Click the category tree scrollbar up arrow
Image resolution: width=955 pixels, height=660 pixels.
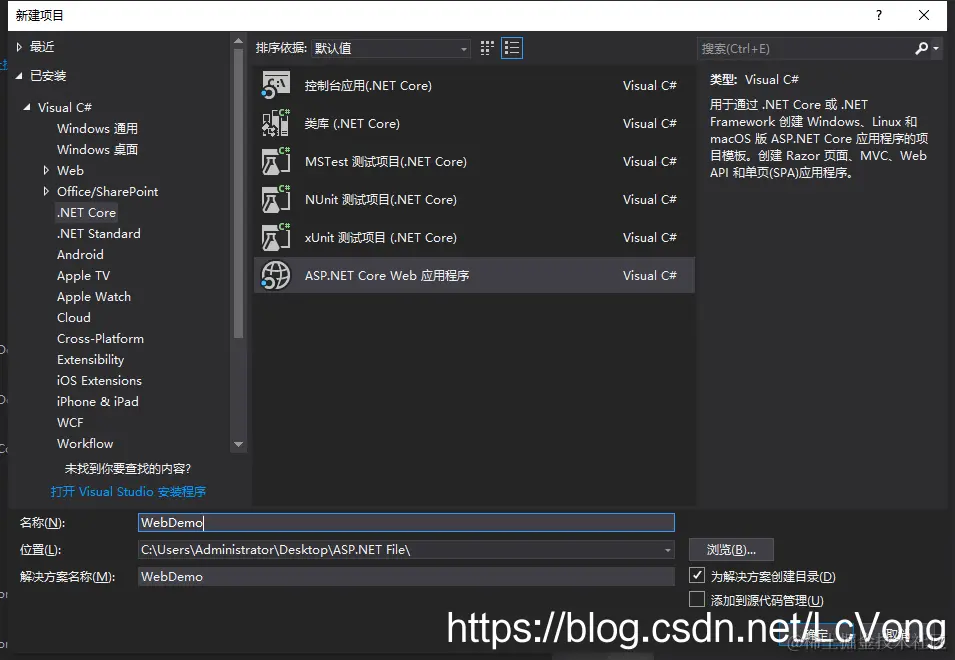click(x=239, y=41)
